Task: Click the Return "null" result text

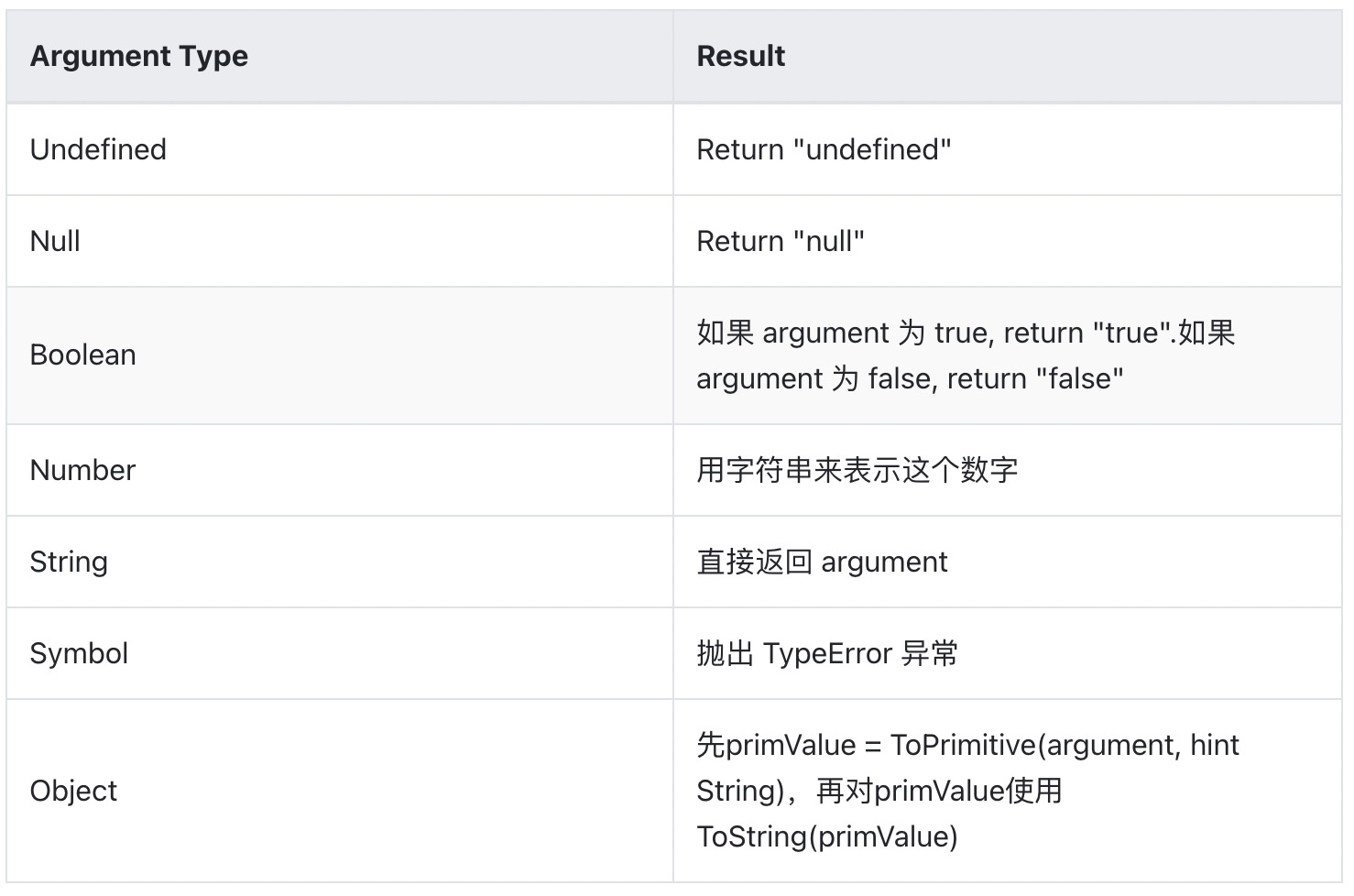Action: coord(781,241)
